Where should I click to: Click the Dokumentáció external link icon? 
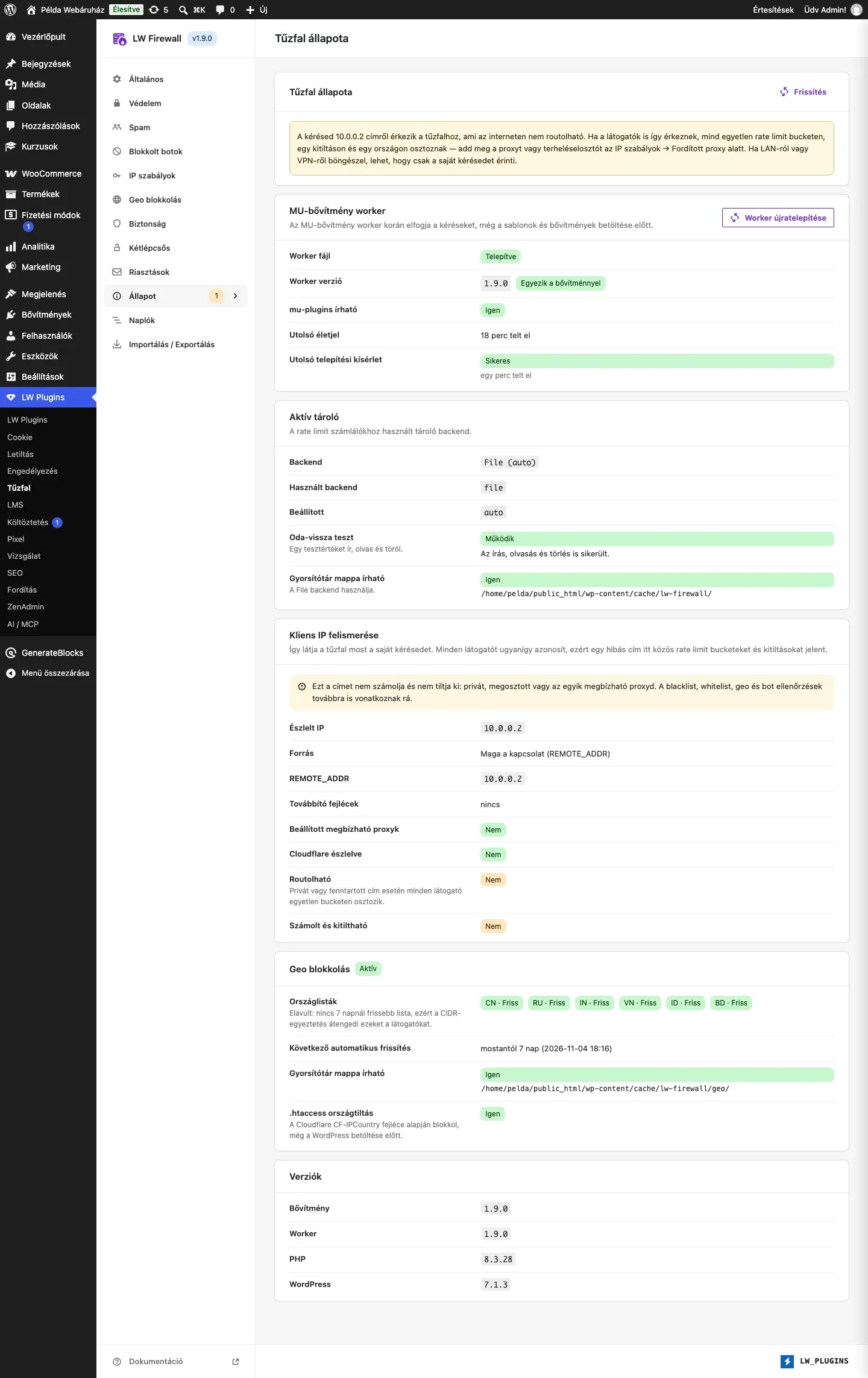[x=236, y=1361]
